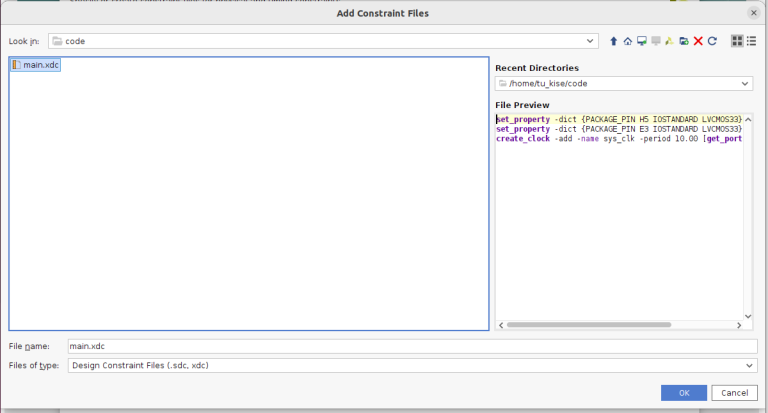This screenshot has width=768, height=413.
Task: Delete the selected file with red X
Action: (698, 41)
